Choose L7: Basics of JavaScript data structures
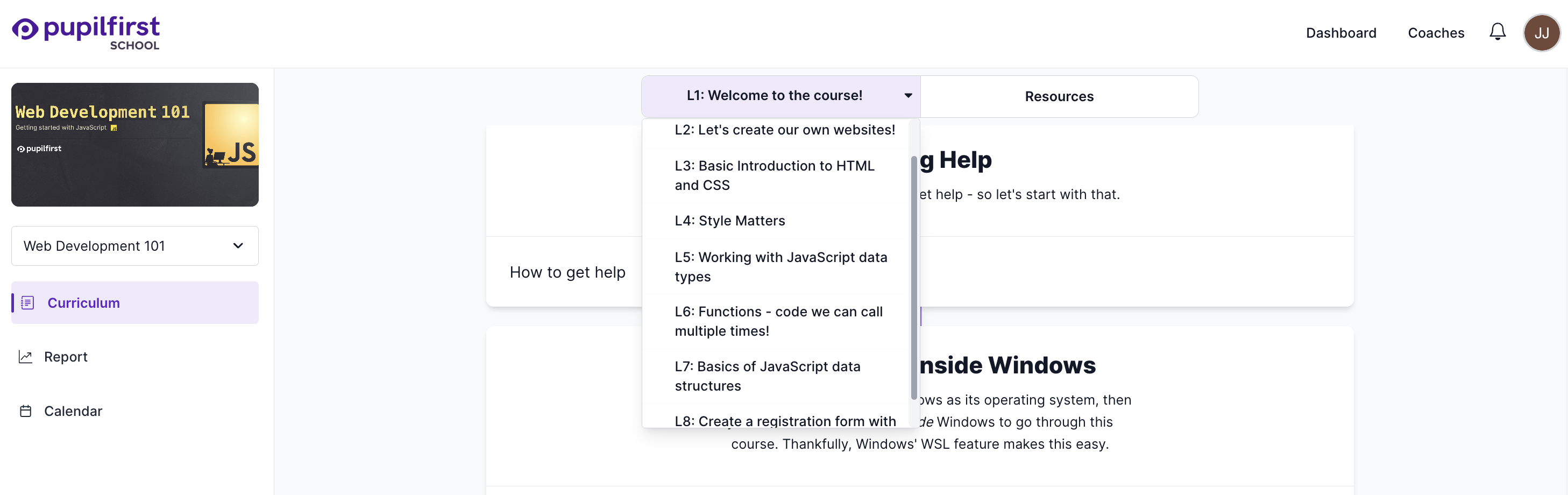 coord(767,376)
